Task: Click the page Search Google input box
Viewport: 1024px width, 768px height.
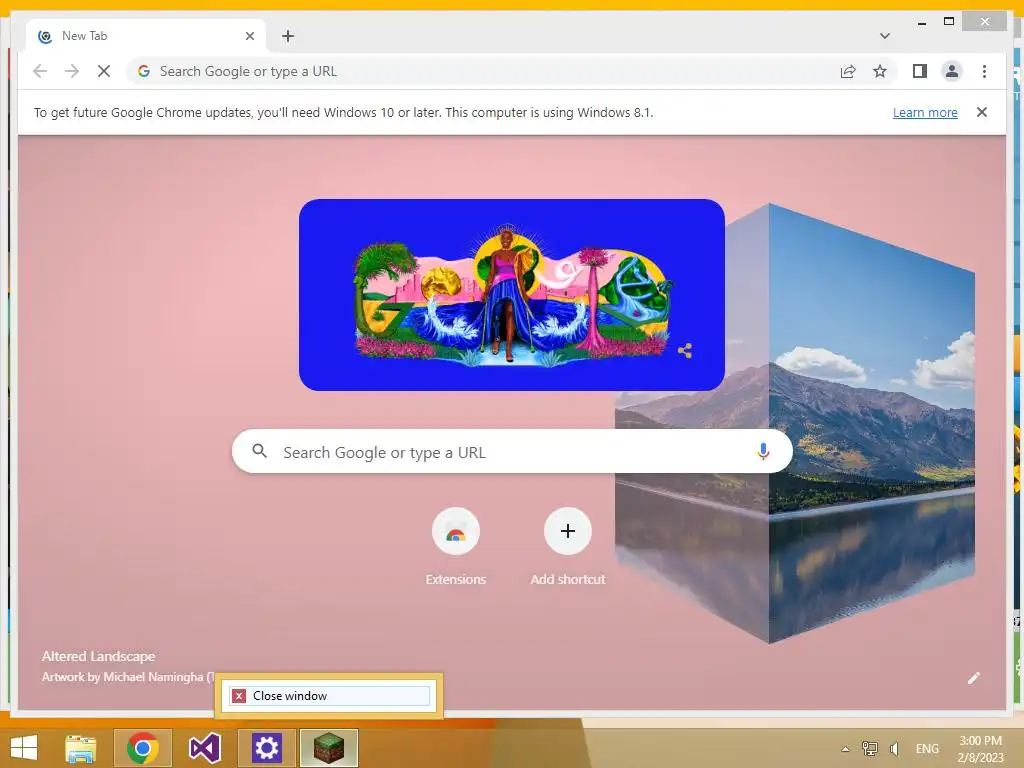Action: pyautogui.click(x=512, y=451)
